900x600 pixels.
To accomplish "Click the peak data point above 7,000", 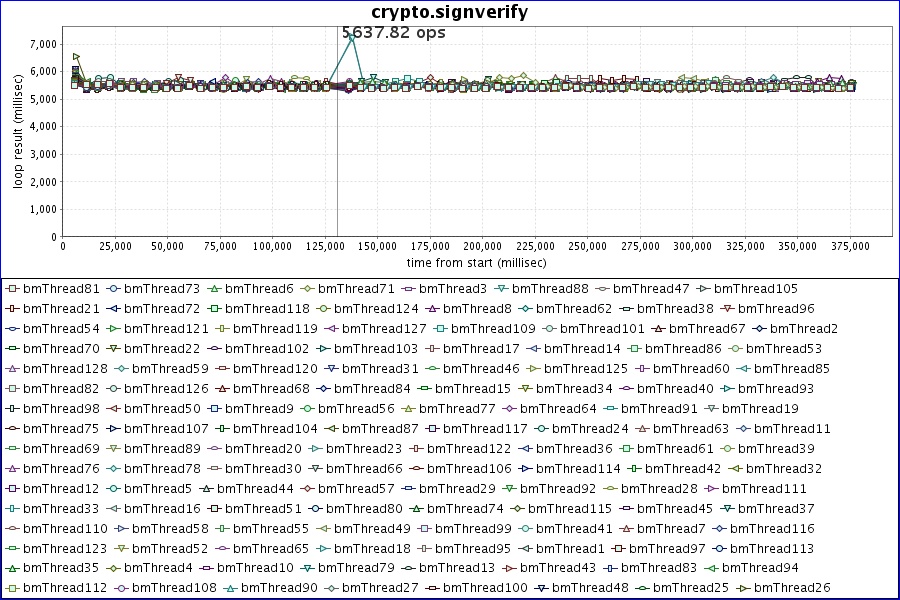I will (x=352, y=38).
